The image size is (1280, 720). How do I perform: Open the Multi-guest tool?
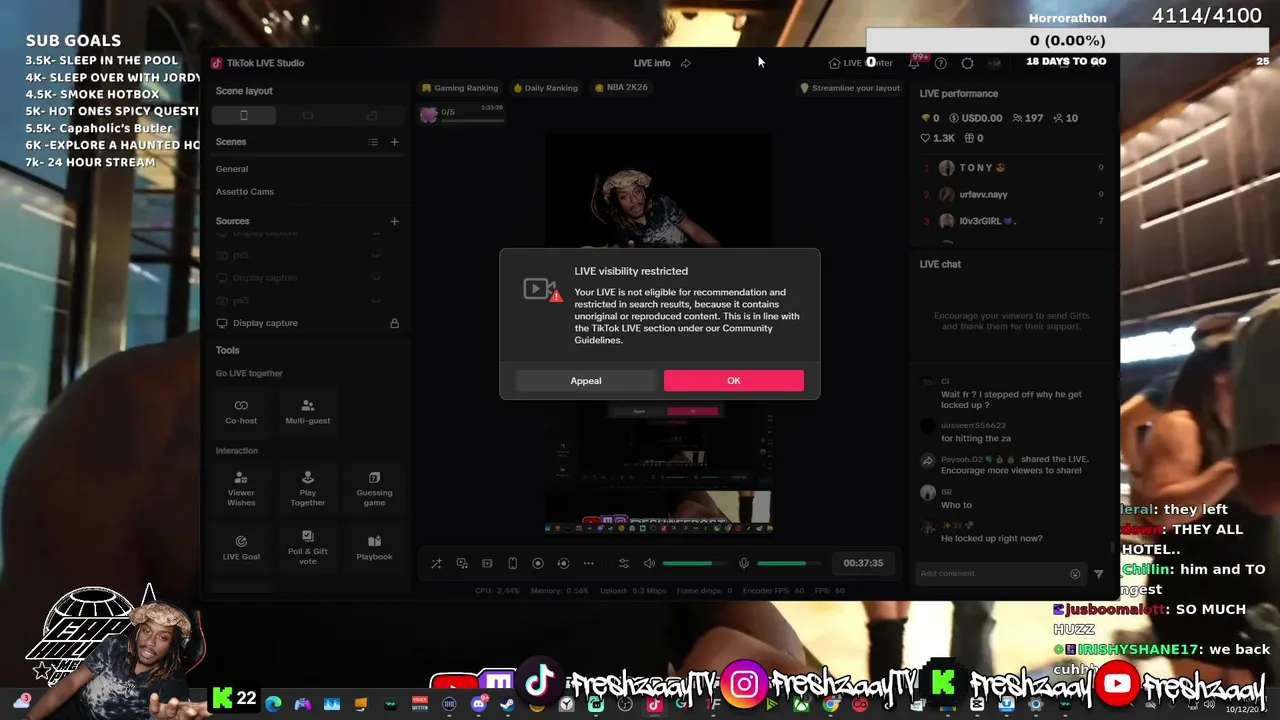coord(307,411)
